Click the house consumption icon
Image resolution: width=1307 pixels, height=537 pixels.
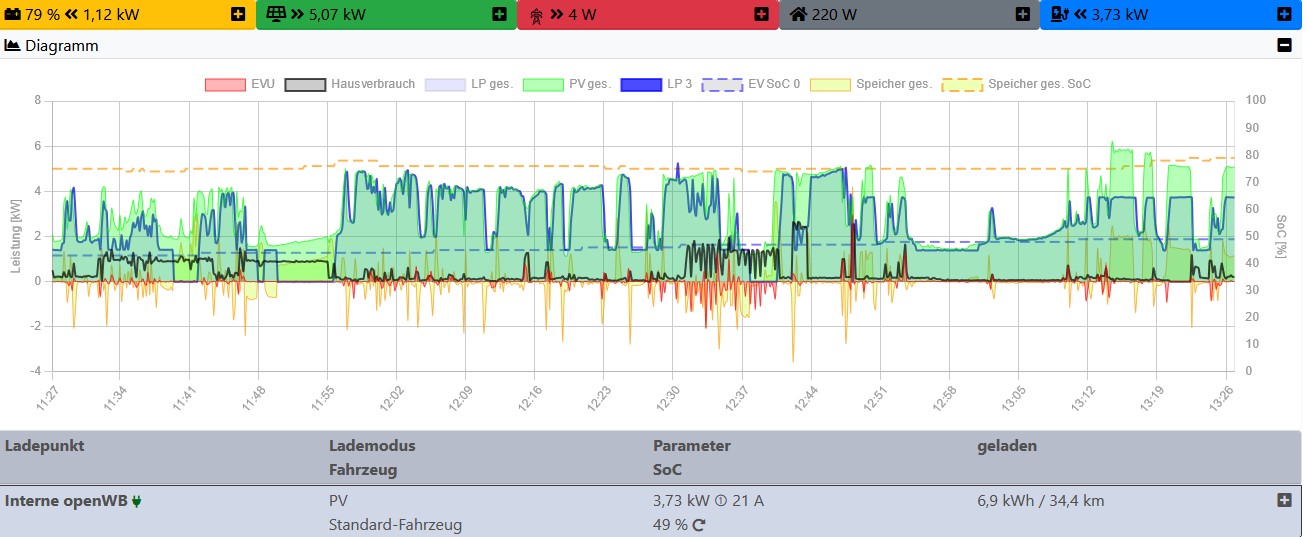(798, 14)
